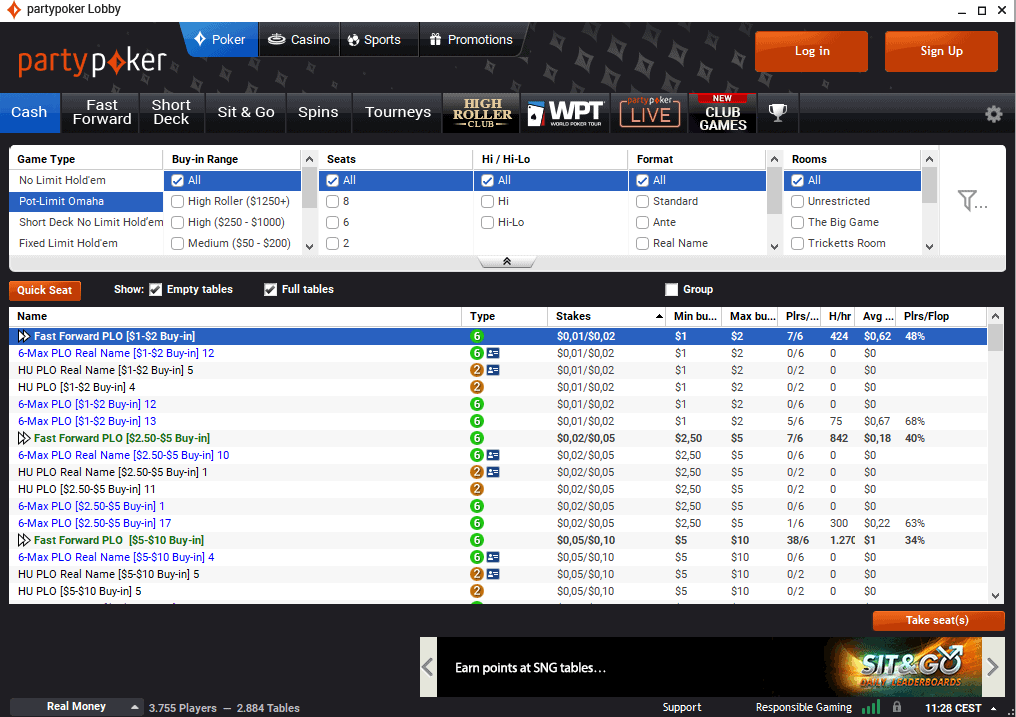Open the filter funnel icon
The height and width of the screenshot is (717, 1016).
(x=971, y=201)
